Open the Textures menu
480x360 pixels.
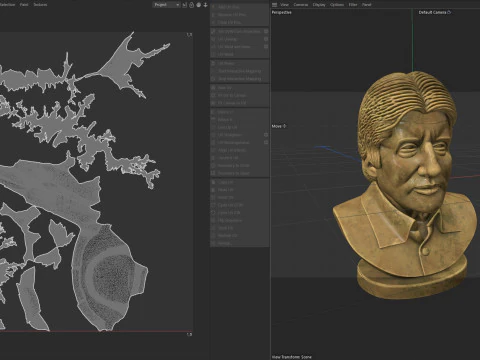(x=40, y=5)
